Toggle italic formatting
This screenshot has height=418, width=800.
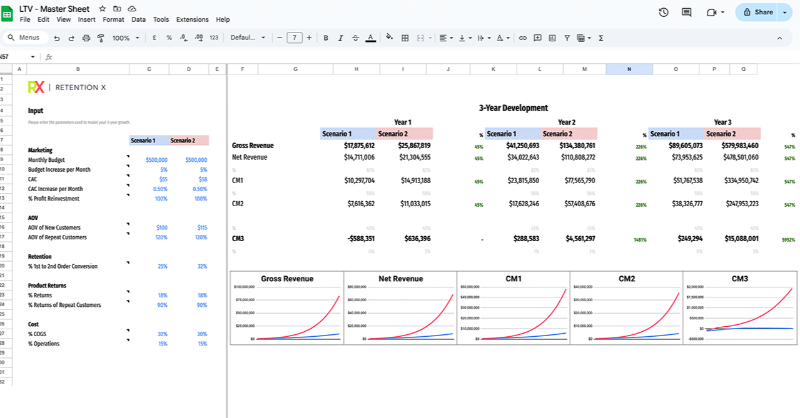click(x=340, y=38)
